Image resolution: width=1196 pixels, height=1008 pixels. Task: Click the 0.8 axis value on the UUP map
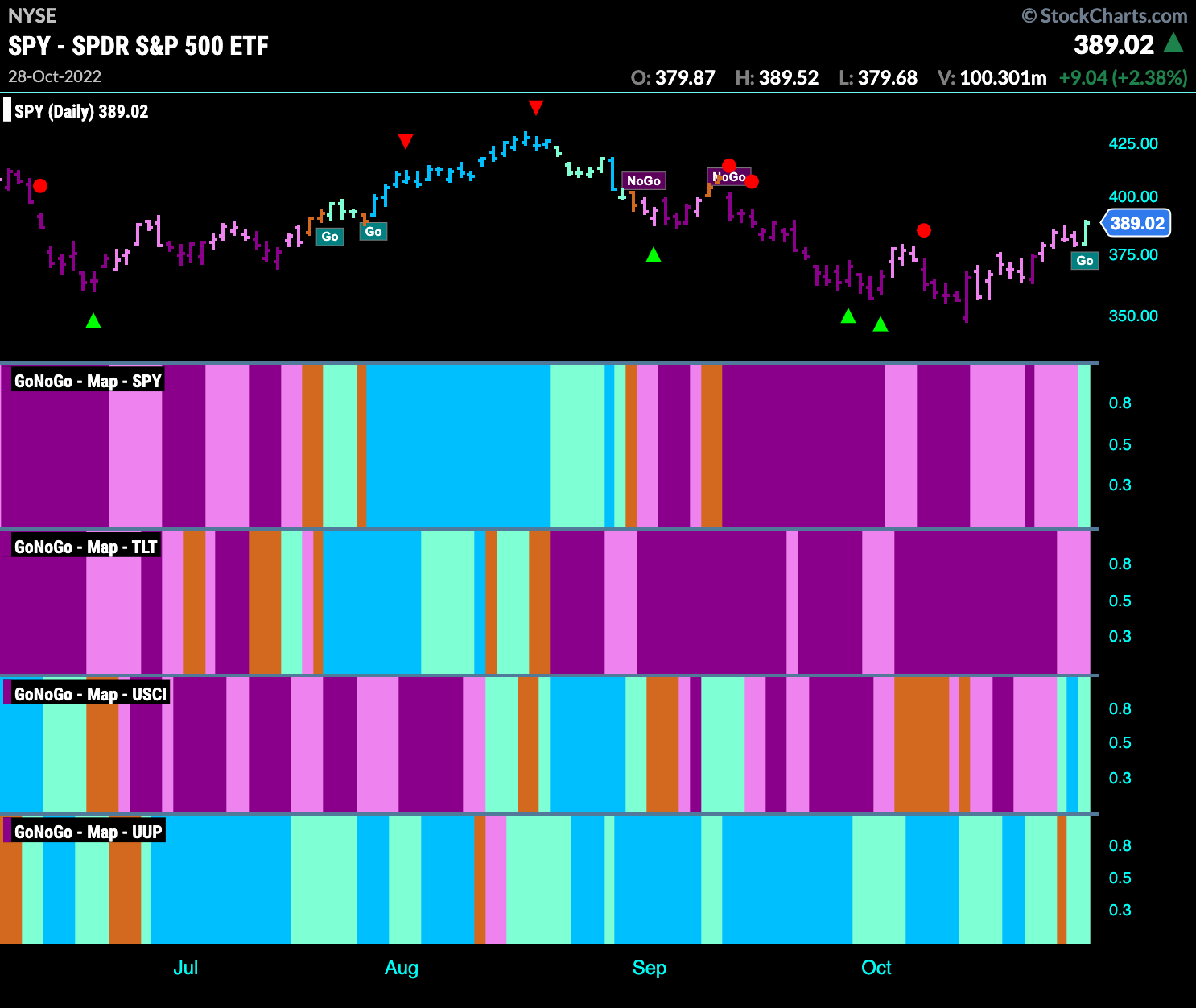tap(1120, 845)
